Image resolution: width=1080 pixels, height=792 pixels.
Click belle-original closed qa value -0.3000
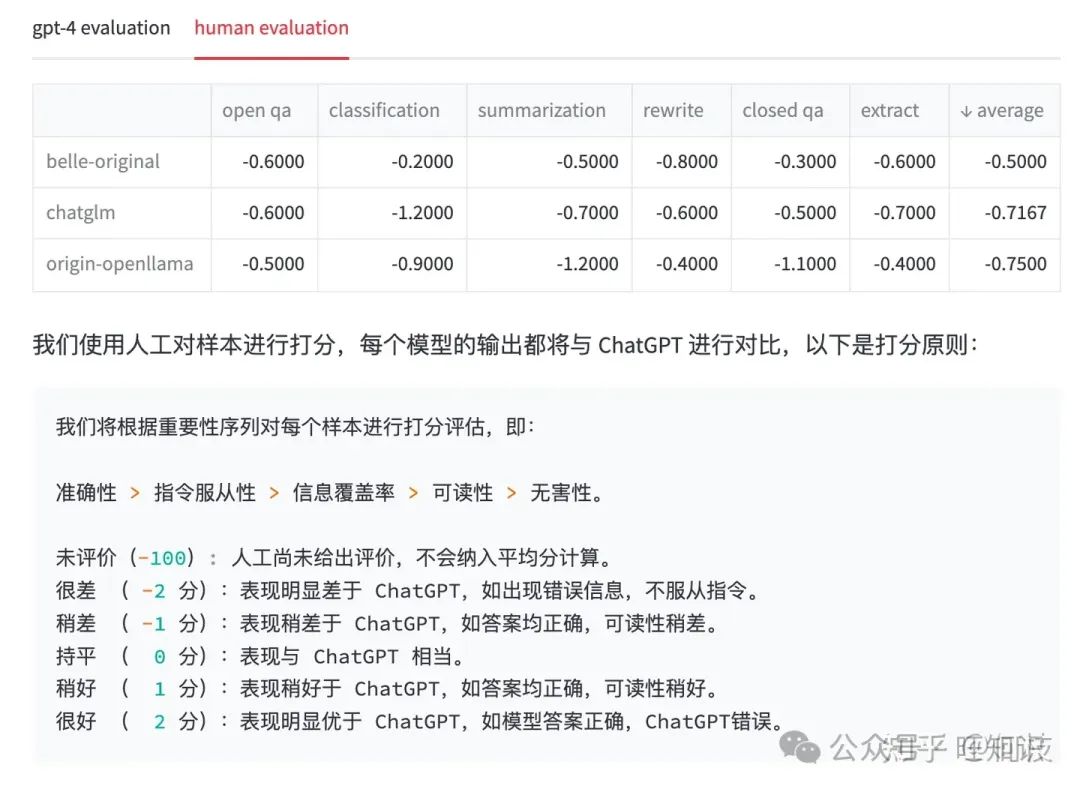(x=805, y=161)
